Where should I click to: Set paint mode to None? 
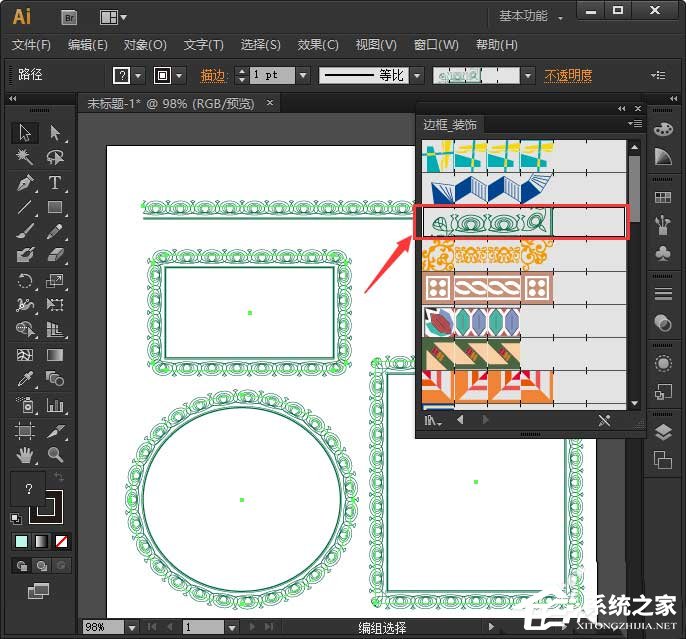point(62,541)
